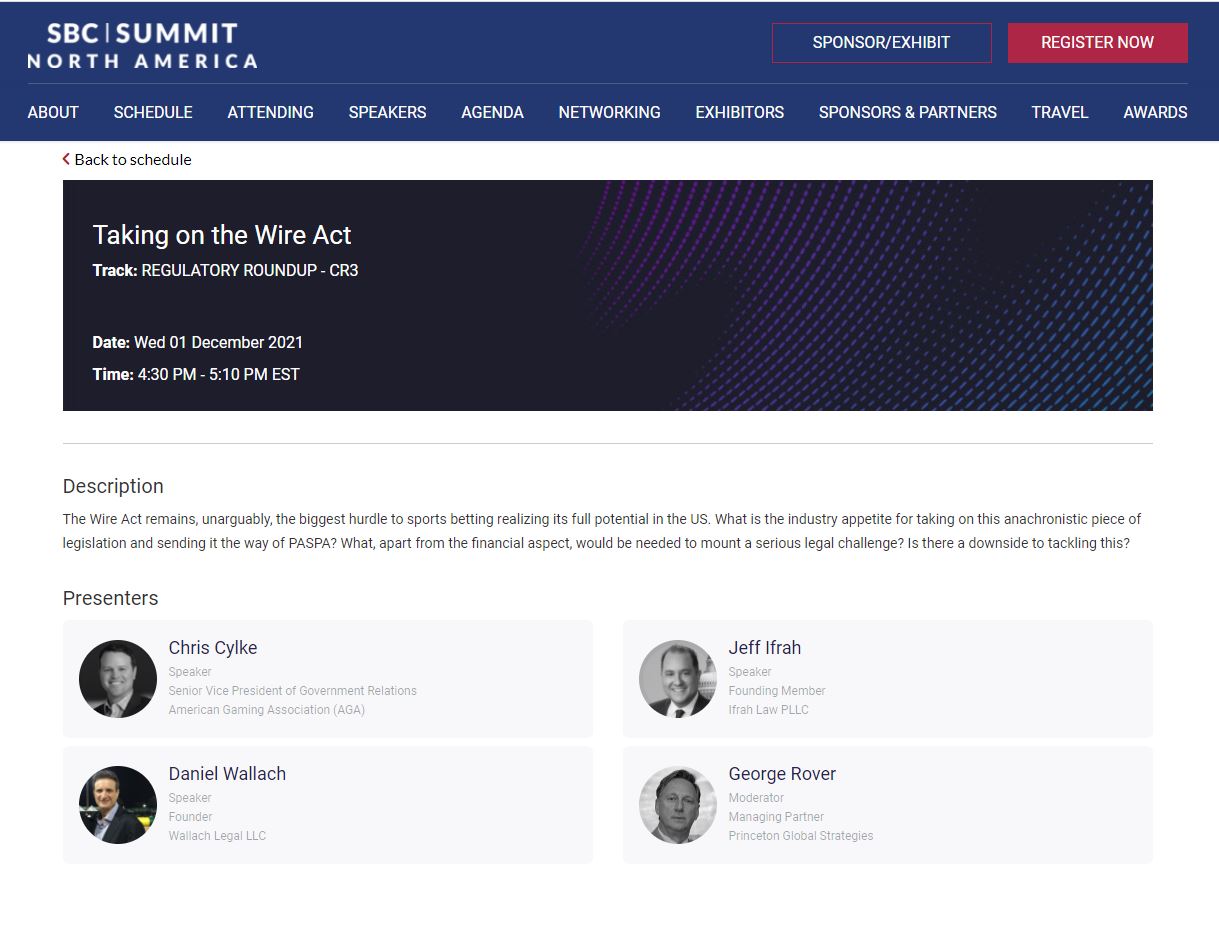1219x943 pixels.
Task: Open the Agenda navigation item
Action: (492, 112)
